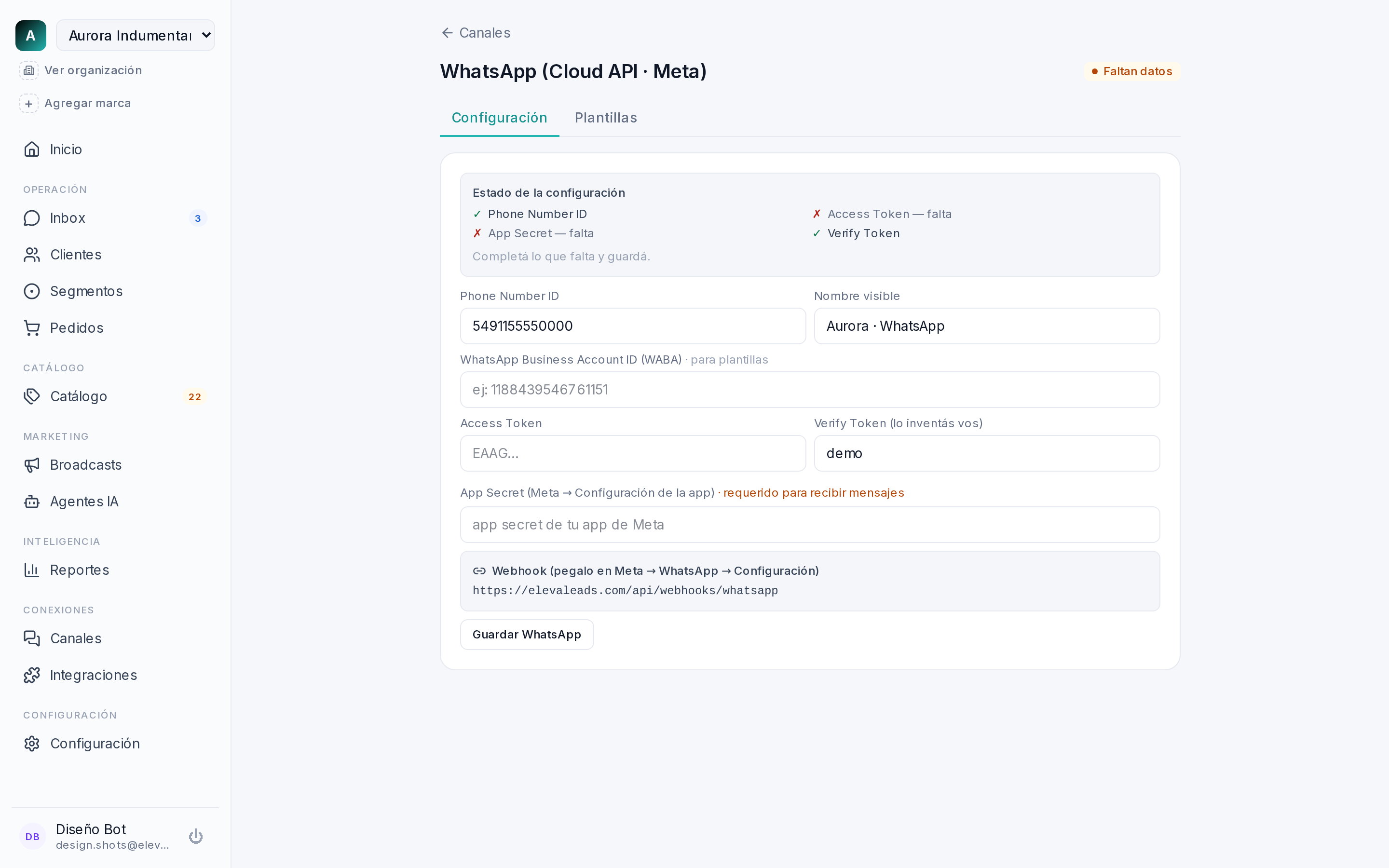Open Reportes section
The width and height of the screenshot is (1389, 868).
point(115,570)
